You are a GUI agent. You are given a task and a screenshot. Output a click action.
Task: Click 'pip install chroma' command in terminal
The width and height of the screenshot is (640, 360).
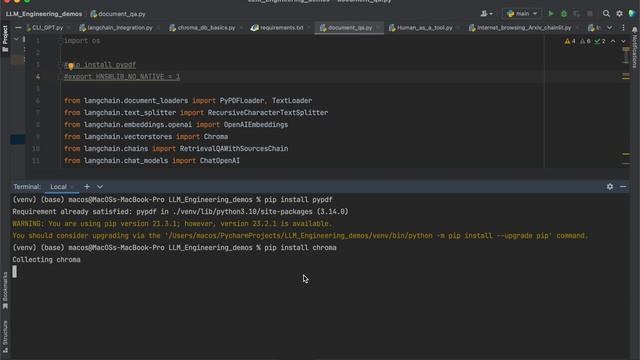(300, 248)
